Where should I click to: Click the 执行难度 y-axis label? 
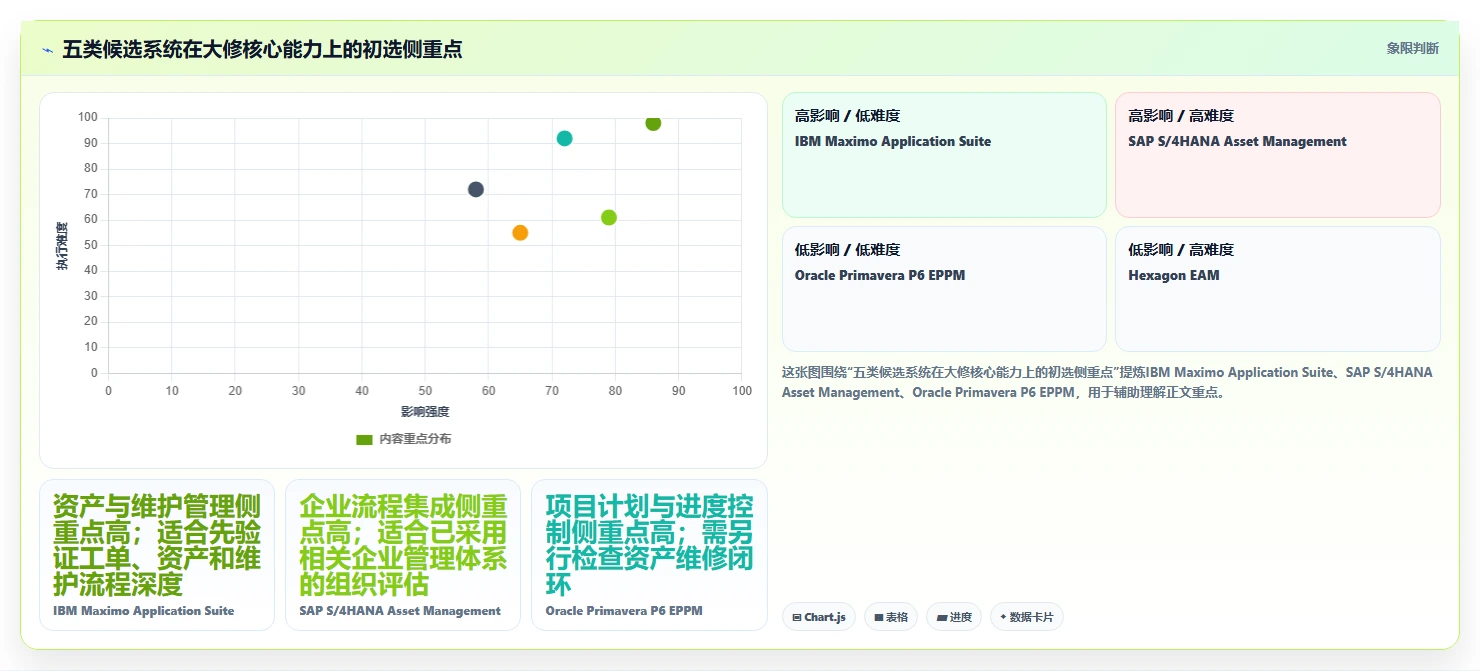tap(62, 246)
